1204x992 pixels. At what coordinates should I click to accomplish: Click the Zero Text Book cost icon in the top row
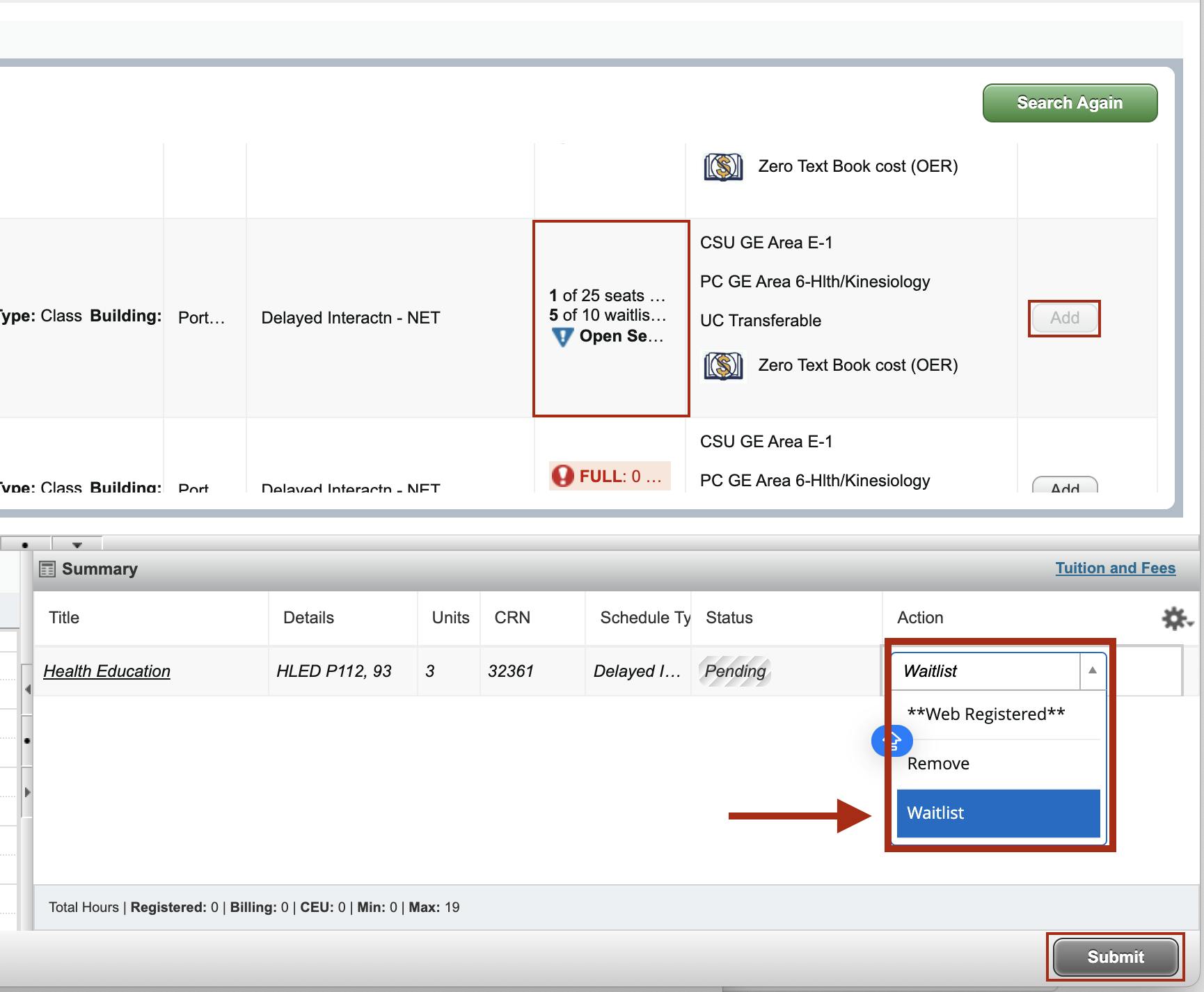pyautogui.click(x=722, y=166)
